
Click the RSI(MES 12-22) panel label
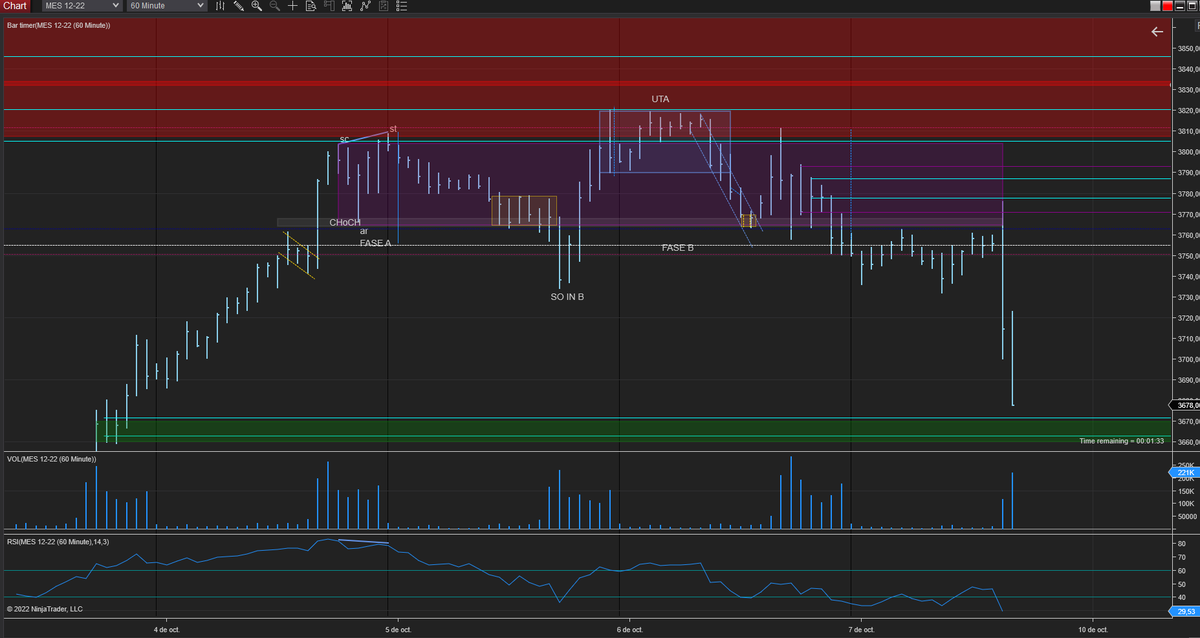click(x=57, y=541)
